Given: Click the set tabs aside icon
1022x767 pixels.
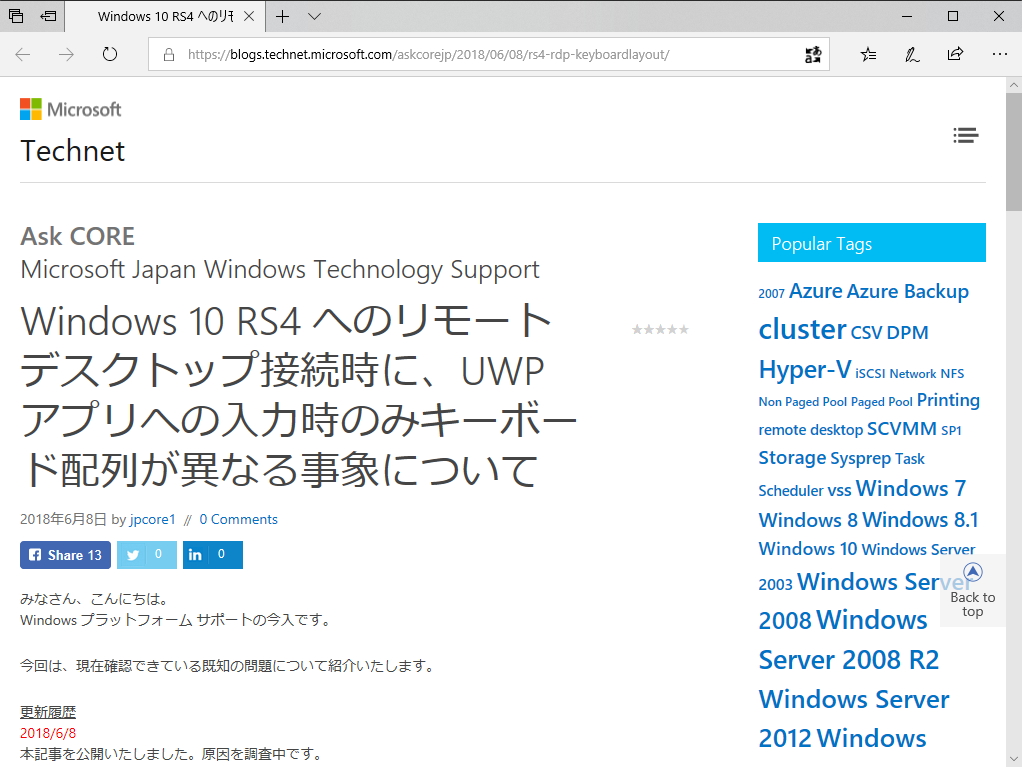Looking at the screenshot, I should pos(48,16).
